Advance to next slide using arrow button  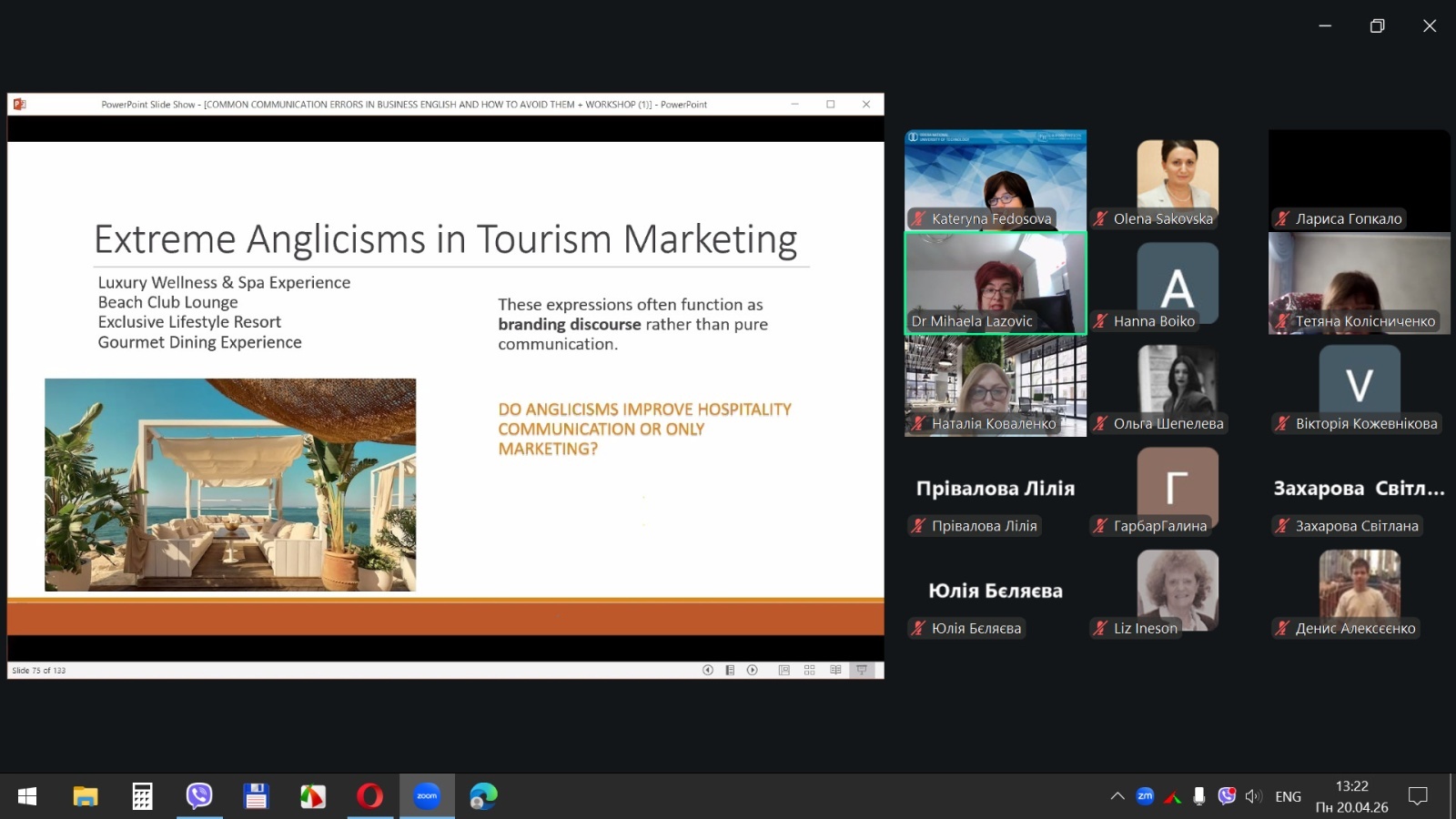click(753, 670)
